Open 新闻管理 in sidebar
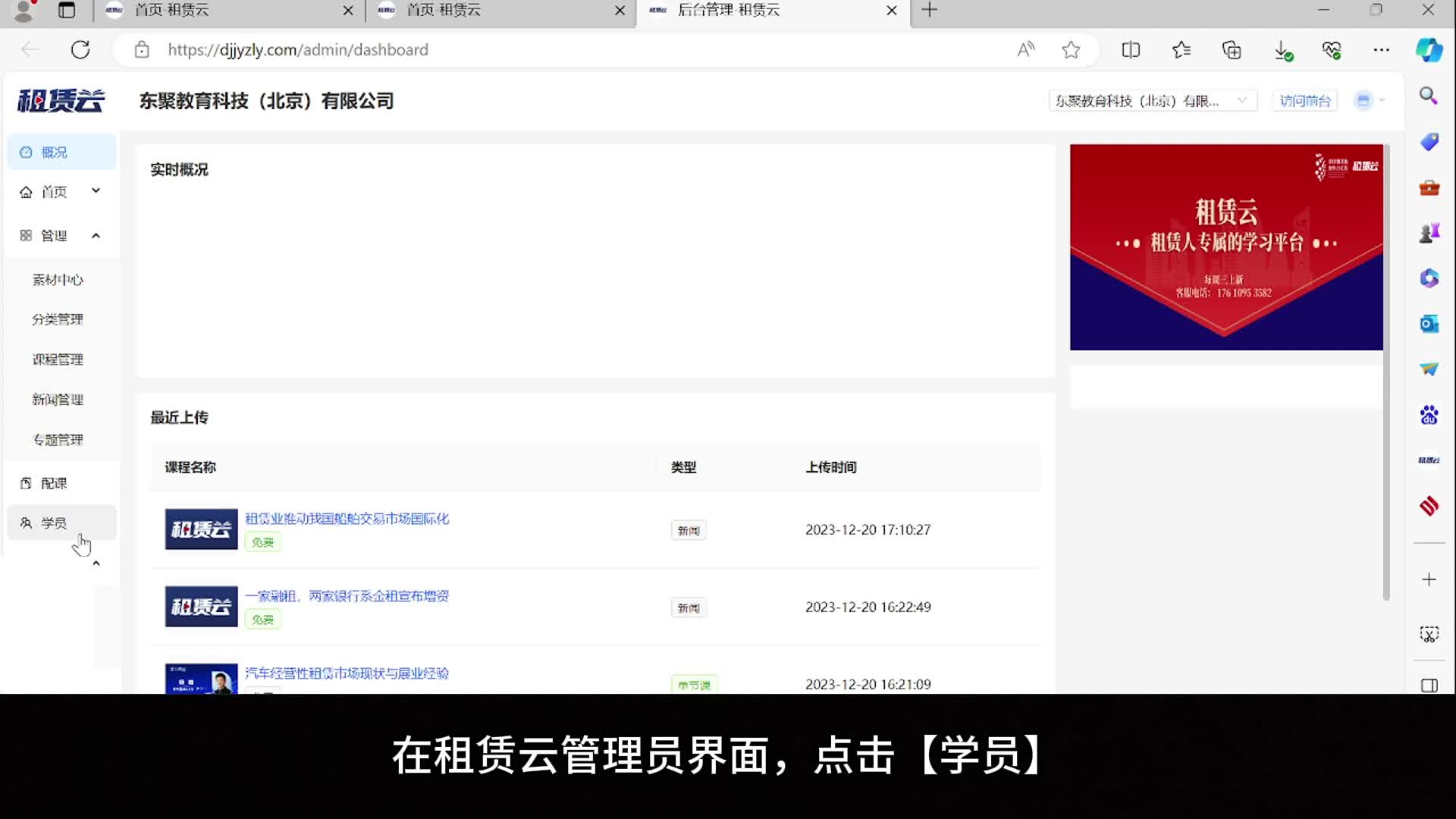The width and height of the screenshot is (1456, 819). pos(58,400)
